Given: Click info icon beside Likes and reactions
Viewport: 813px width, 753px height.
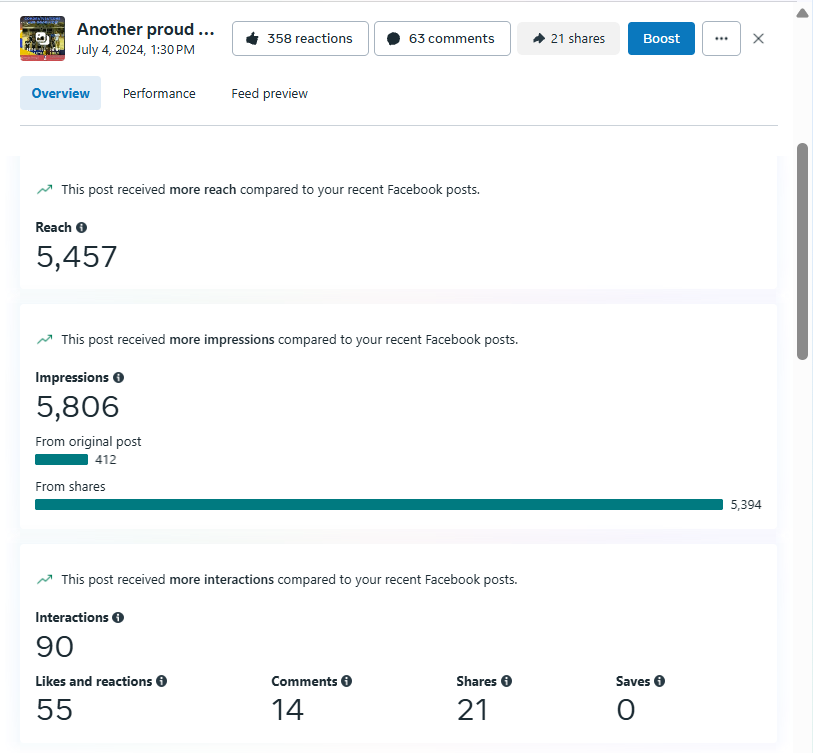Looking at the screenshot, I should pyautogui.click(x=161, y=681).
